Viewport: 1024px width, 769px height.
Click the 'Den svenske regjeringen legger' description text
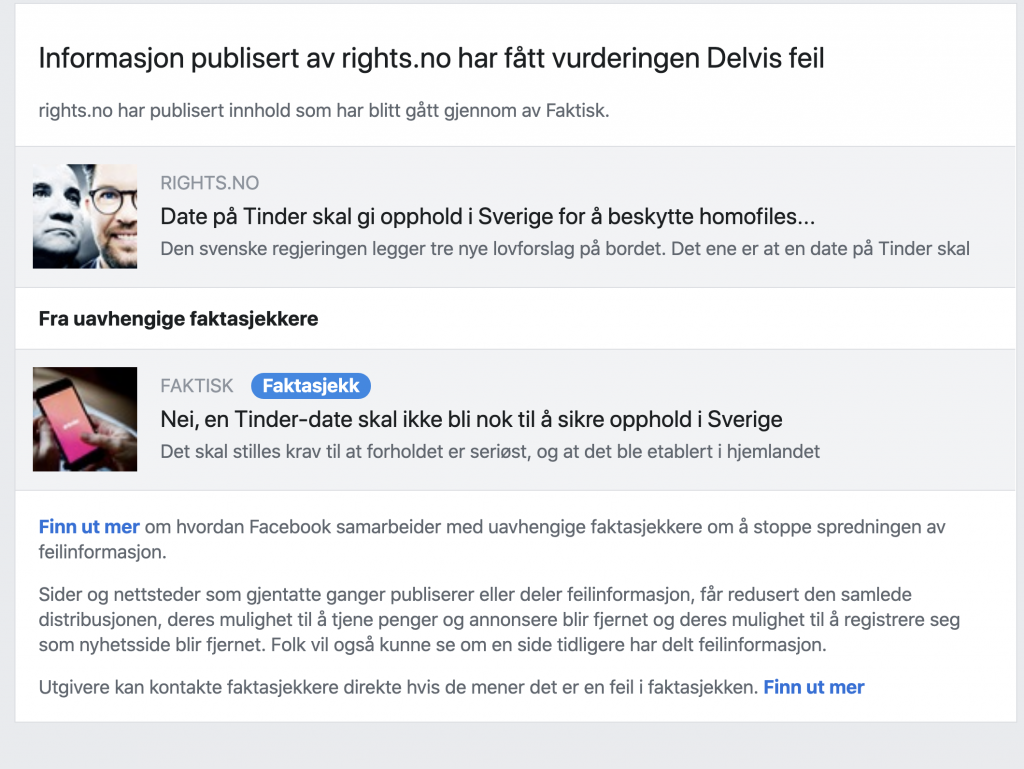click(565, 249)
